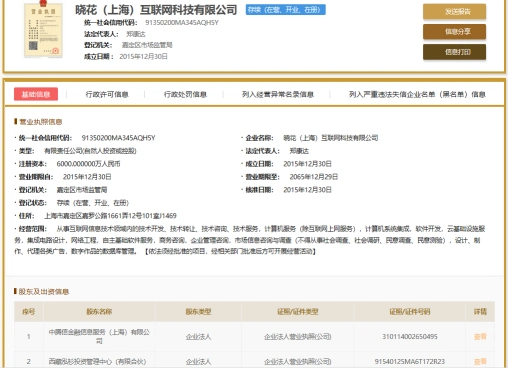This screenshot has width=508, height=369.
Task: Go to the 列入经营异常名录信息 tab
Action: click(x=278, y=94)
